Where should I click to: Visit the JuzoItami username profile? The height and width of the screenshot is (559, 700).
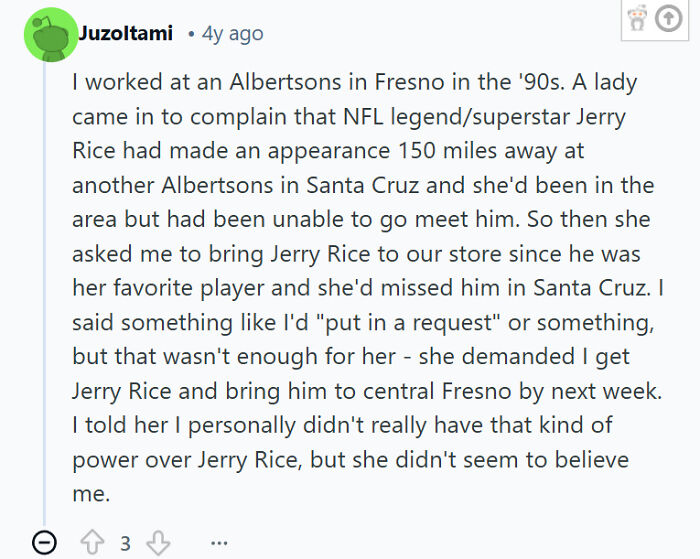(125, 34)
